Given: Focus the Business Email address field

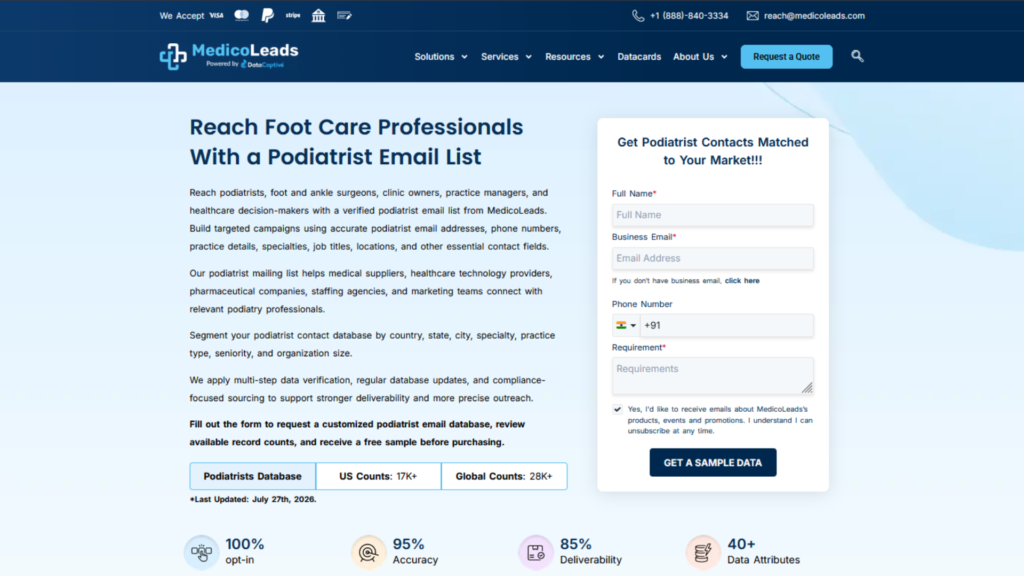Looking at the screenshot, I should point(712,259).
